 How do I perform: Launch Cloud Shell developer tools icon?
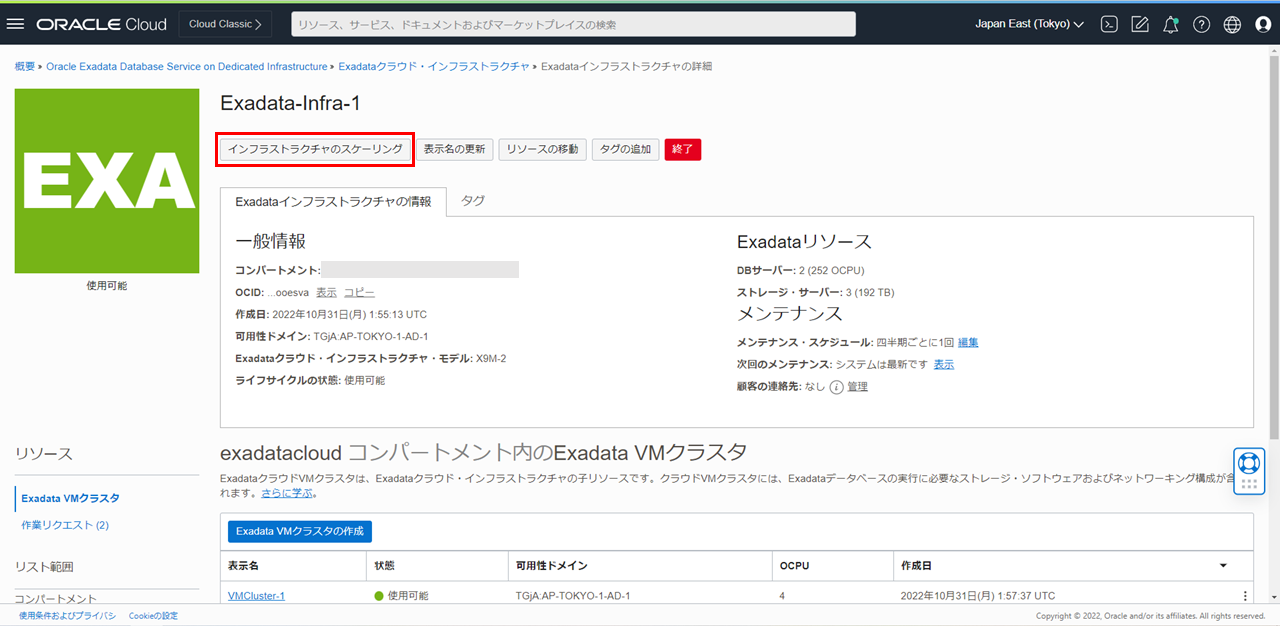1108,24
